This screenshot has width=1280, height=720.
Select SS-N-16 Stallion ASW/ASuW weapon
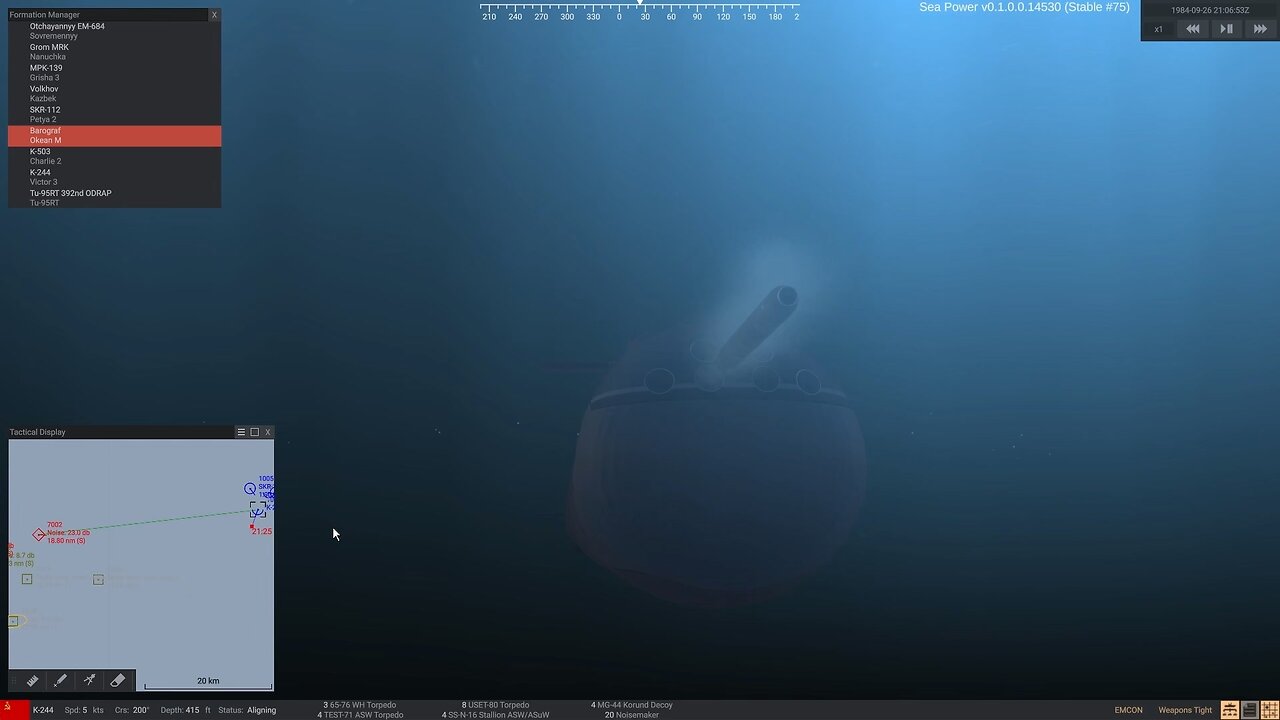(495, 715)
